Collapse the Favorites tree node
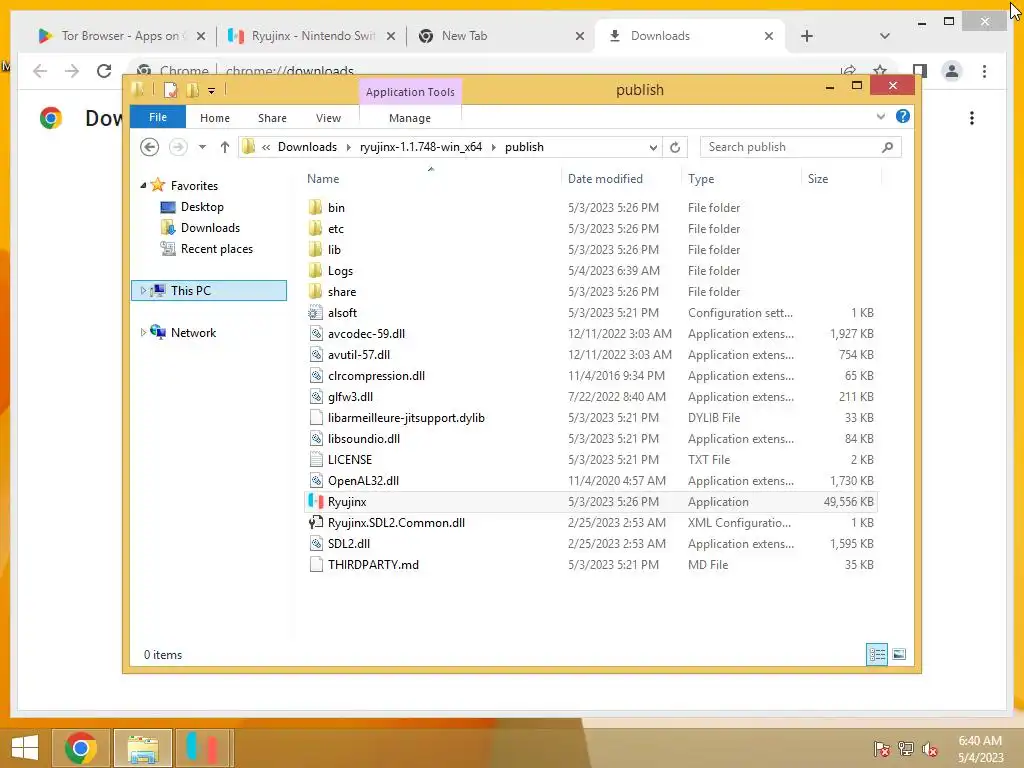Viewport: 1024px width, 768px height. [143, 185]
